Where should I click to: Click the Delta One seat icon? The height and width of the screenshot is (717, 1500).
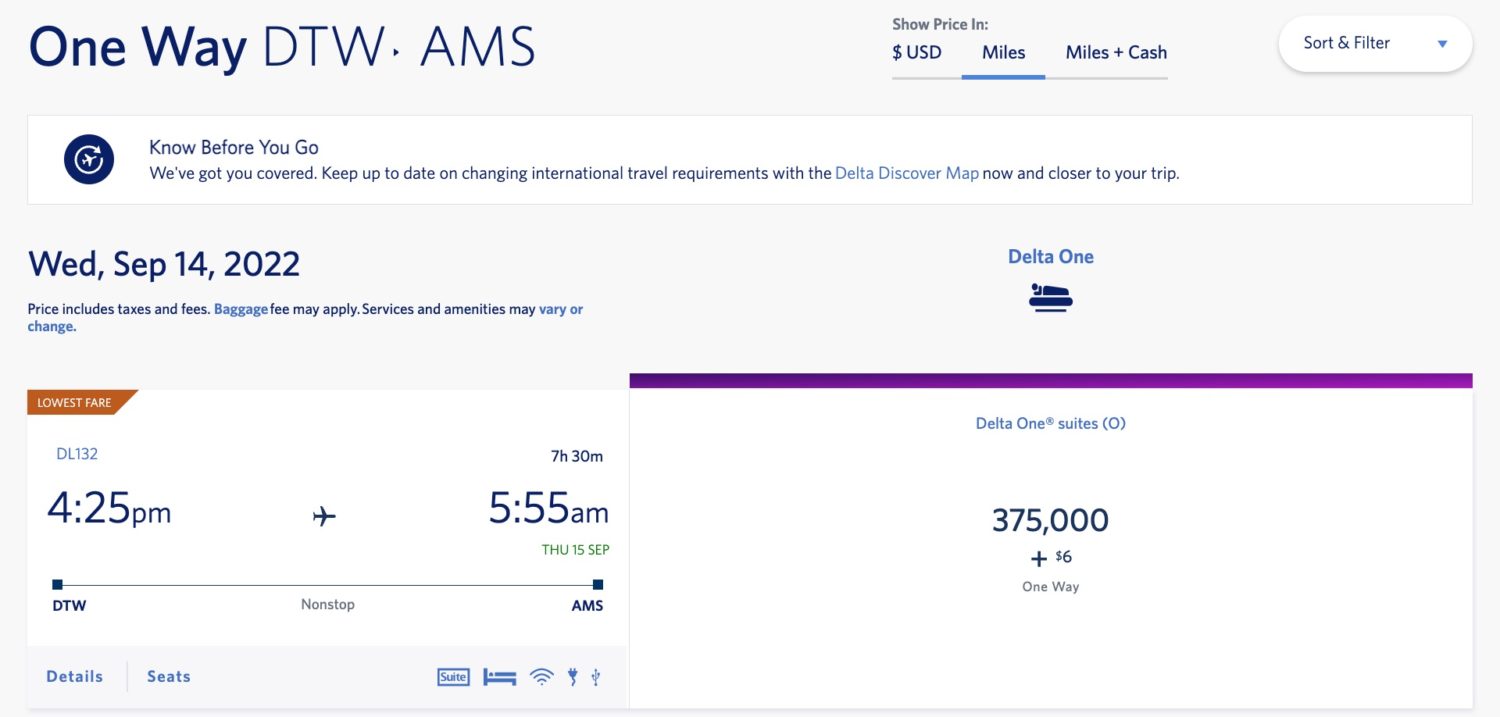click(1050, 296)
